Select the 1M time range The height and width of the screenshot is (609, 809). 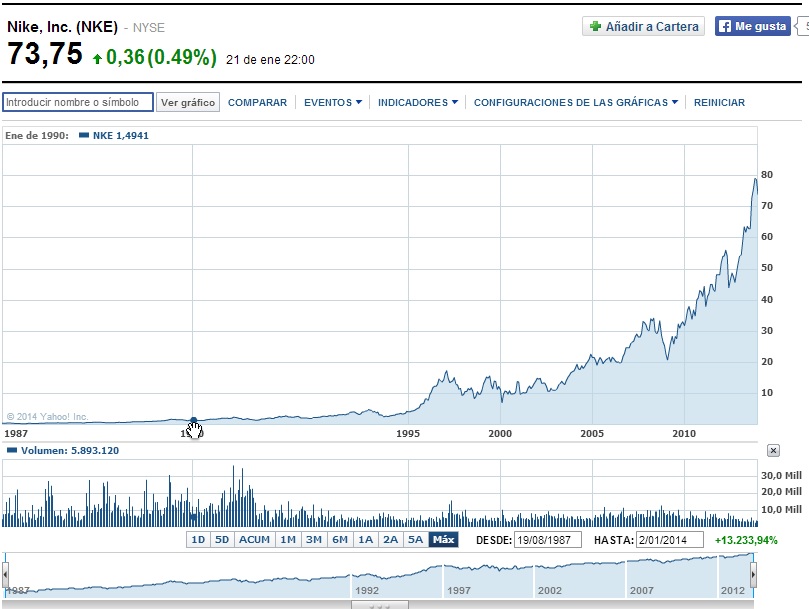coord(288,540)
